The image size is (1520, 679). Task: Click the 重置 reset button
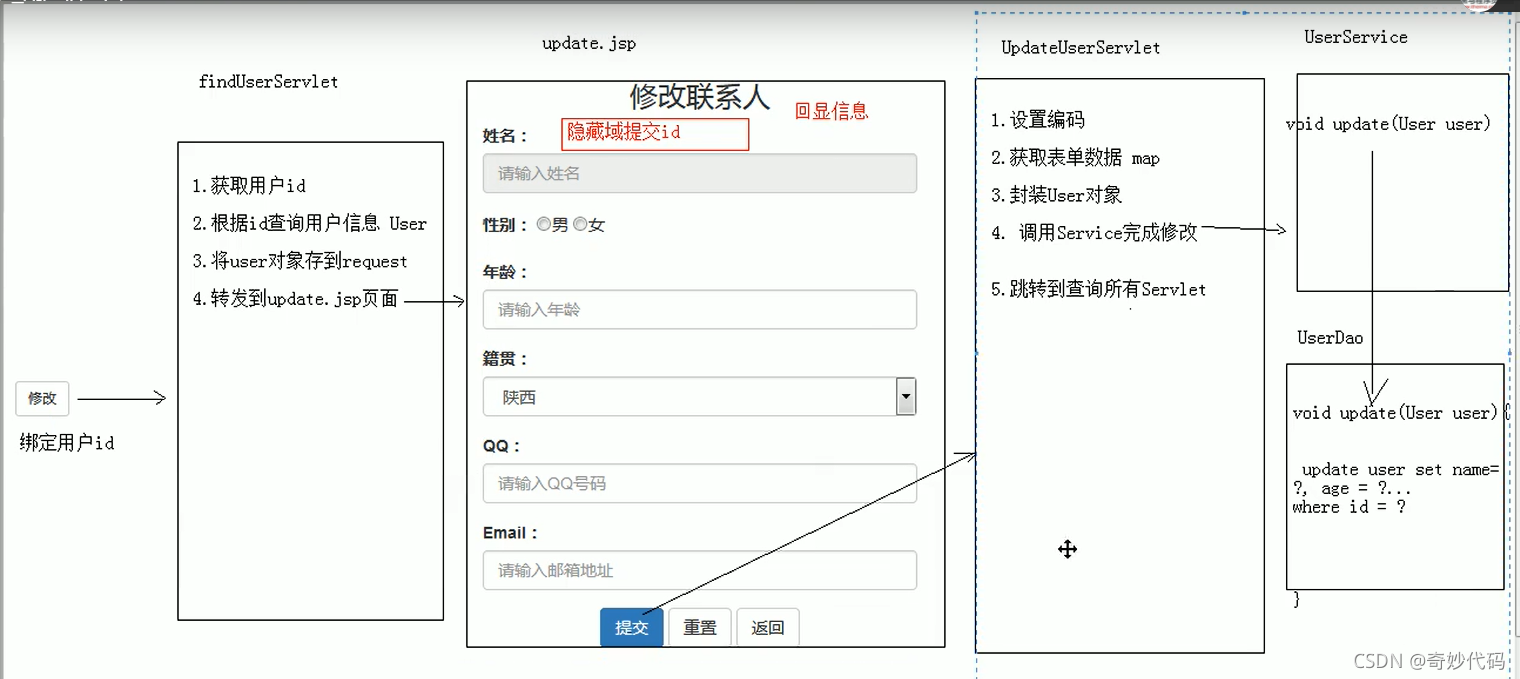point(700,627)
